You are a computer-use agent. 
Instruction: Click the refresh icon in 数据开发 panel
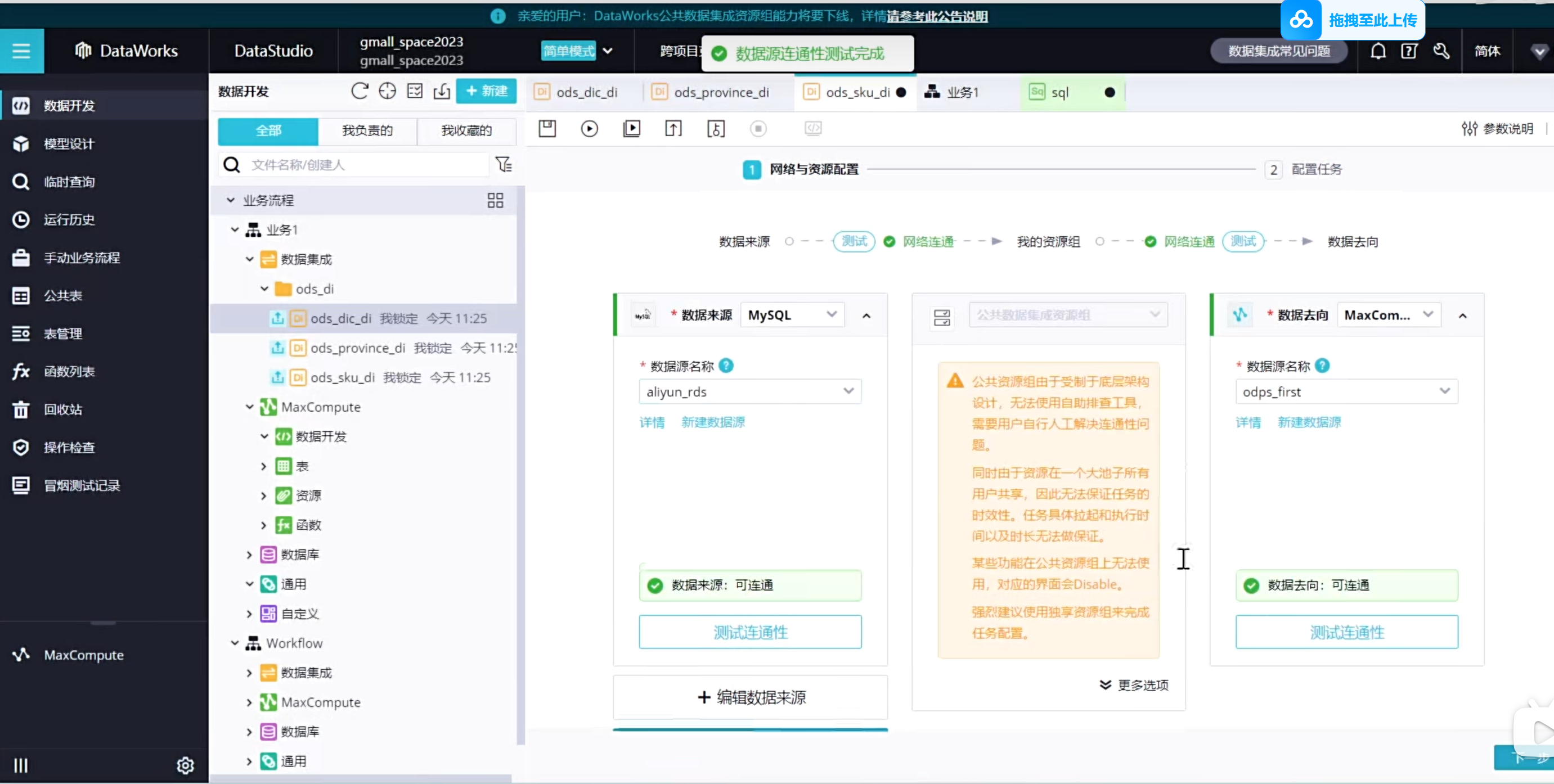pos(360,91)
